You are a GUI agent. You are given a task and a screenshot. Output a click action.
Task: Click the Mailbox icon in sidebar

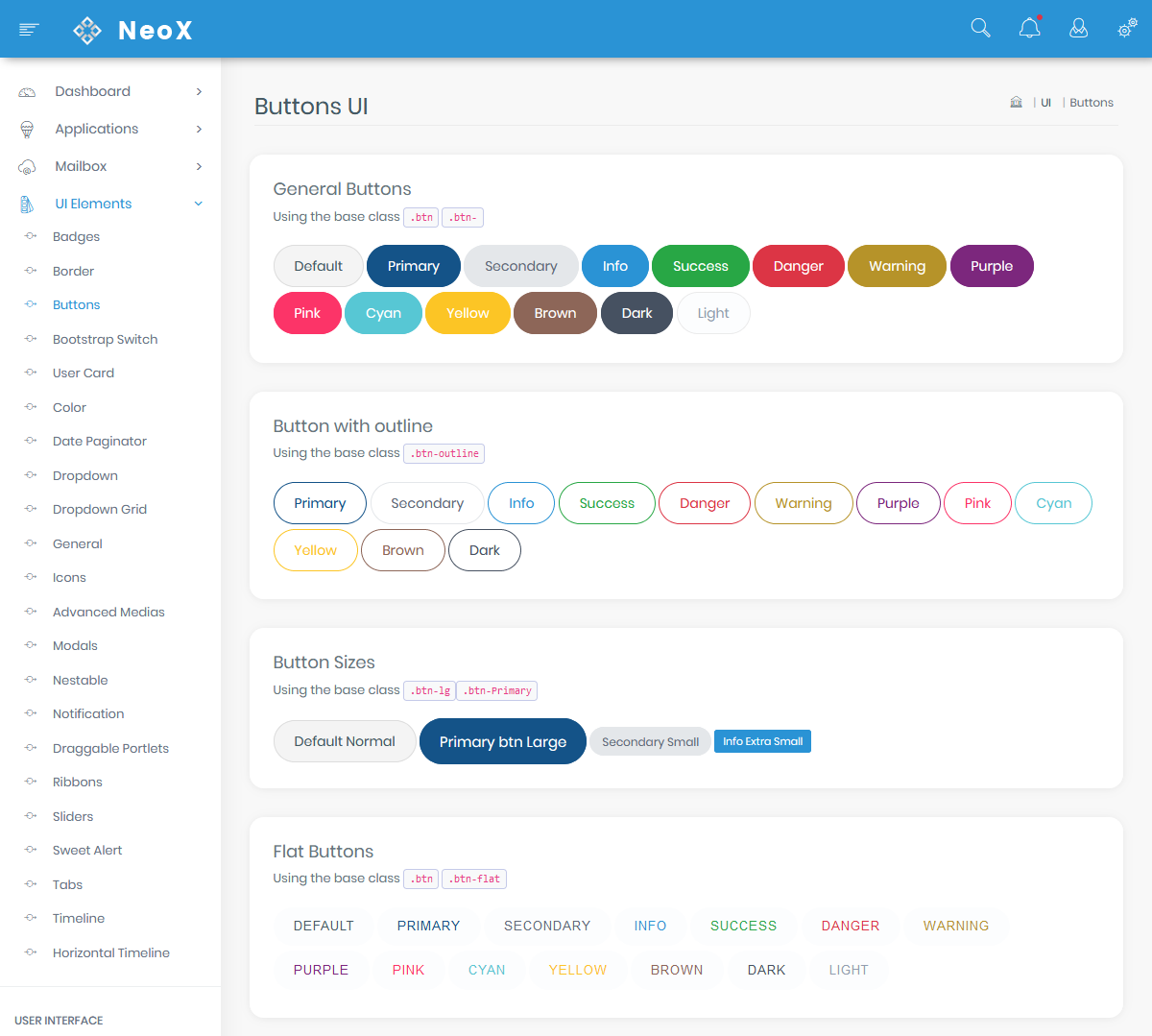pos(27,167)
